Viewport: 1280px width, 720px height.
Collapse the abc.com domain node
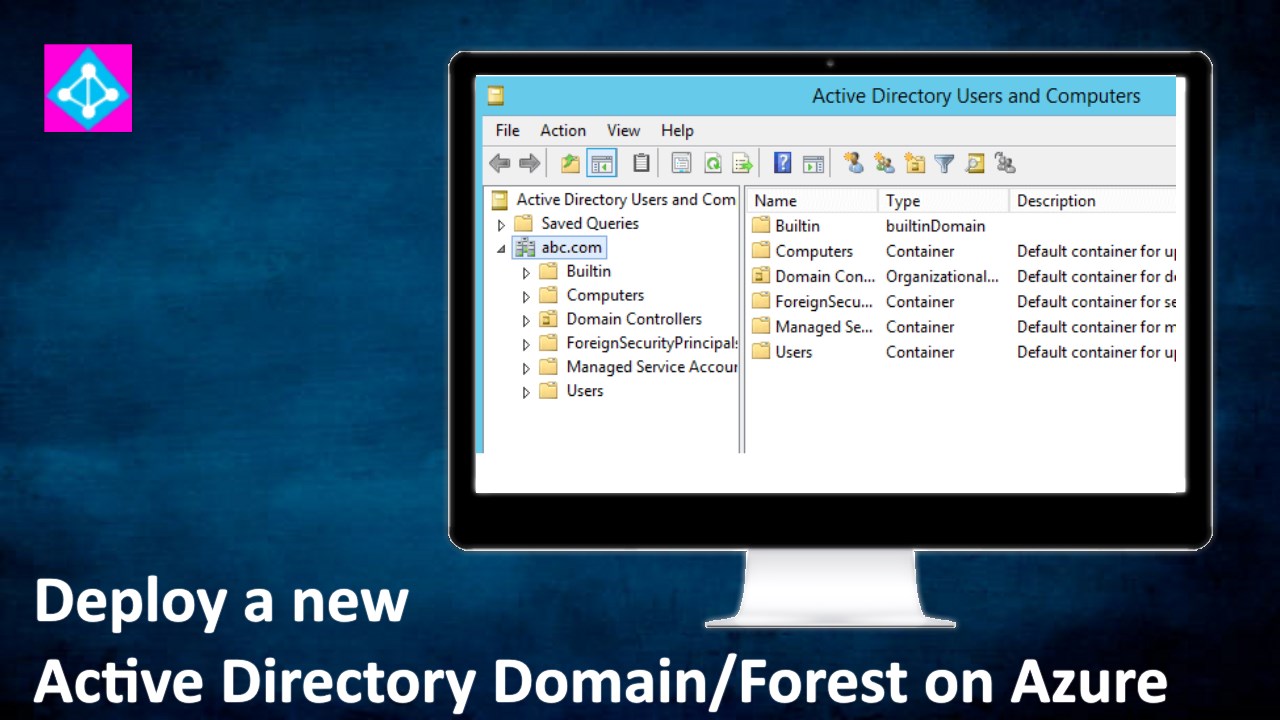502,249
